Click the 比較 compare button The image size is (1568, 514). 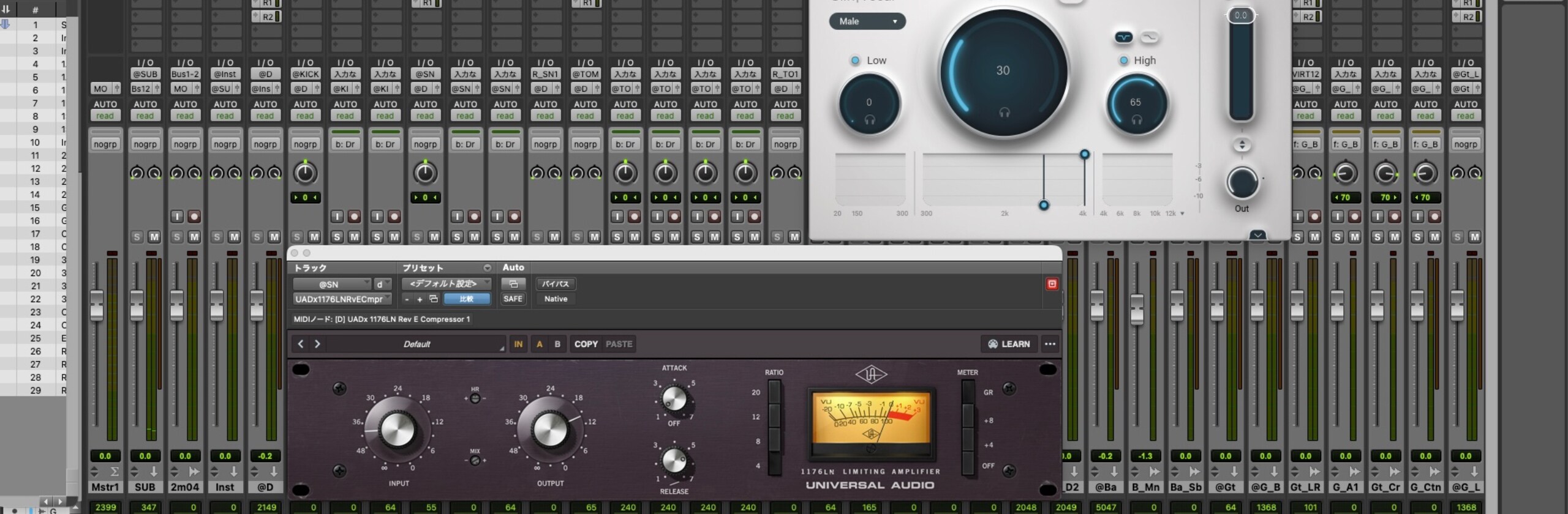467,299
